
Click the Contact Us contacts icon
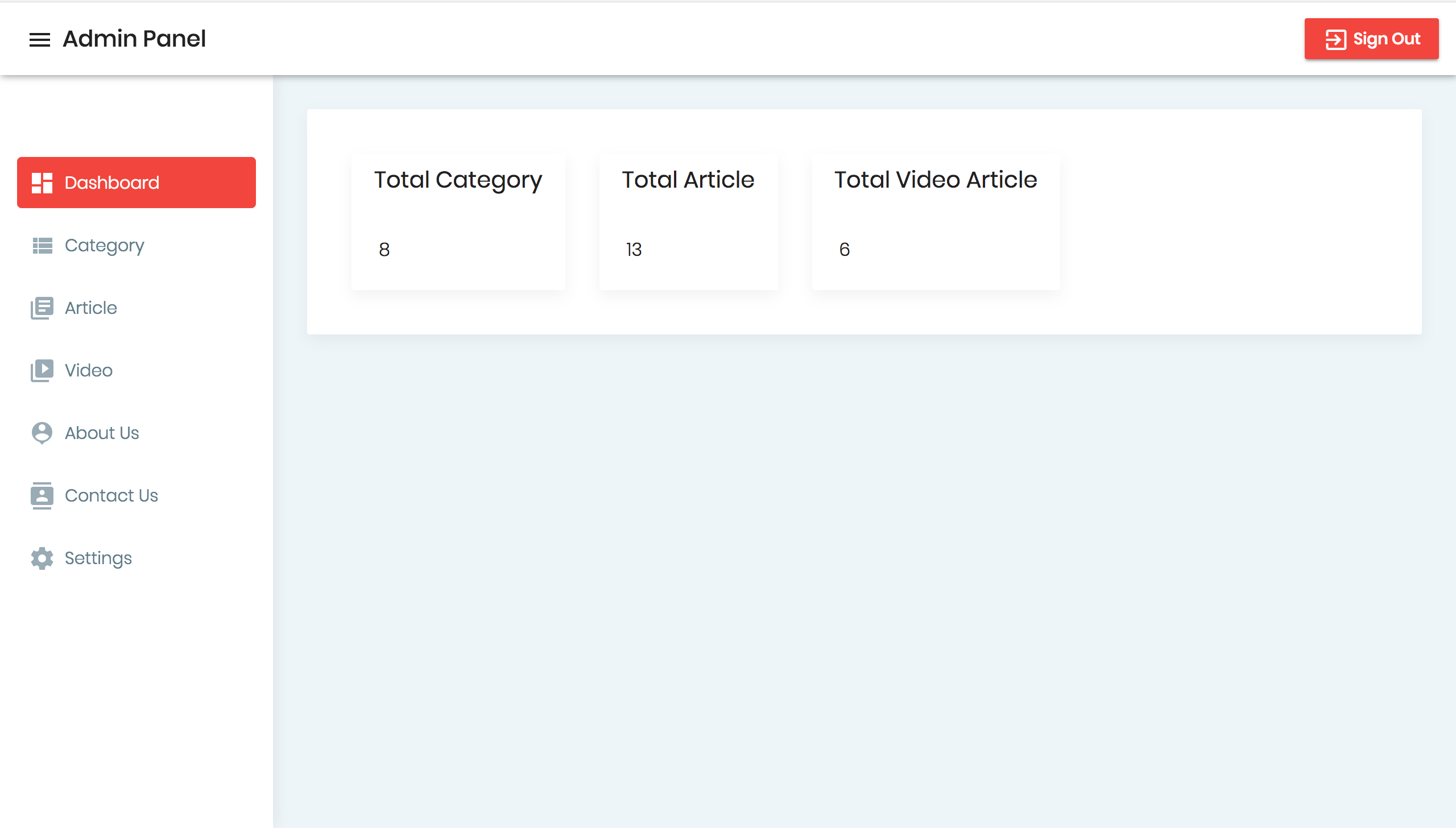click(42, 495)
